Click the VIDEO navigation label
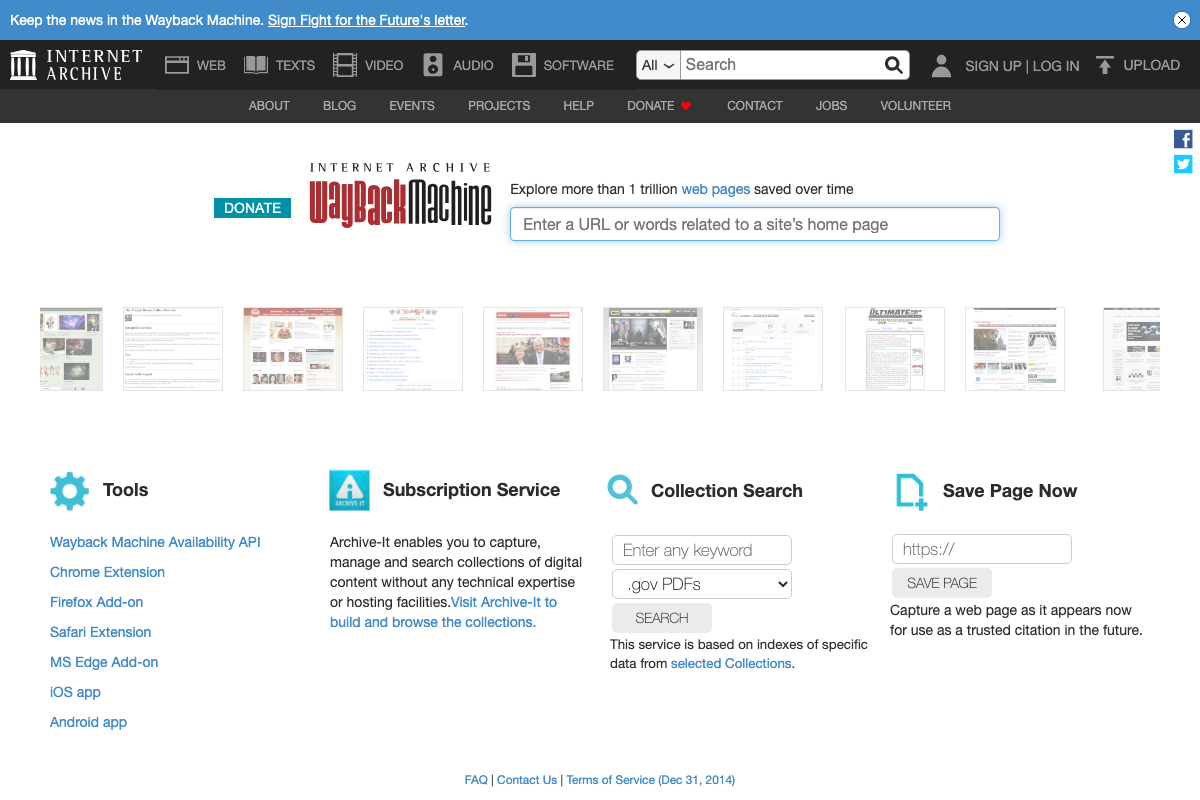Viewport: 1200px width, 800px height. coord(384,65)
